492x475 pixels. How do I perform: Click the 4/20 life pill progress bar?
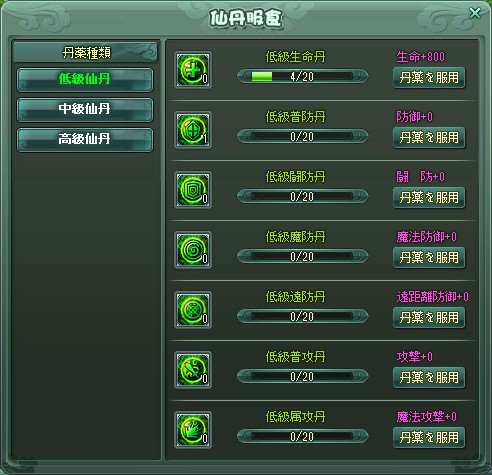(302, 77)
